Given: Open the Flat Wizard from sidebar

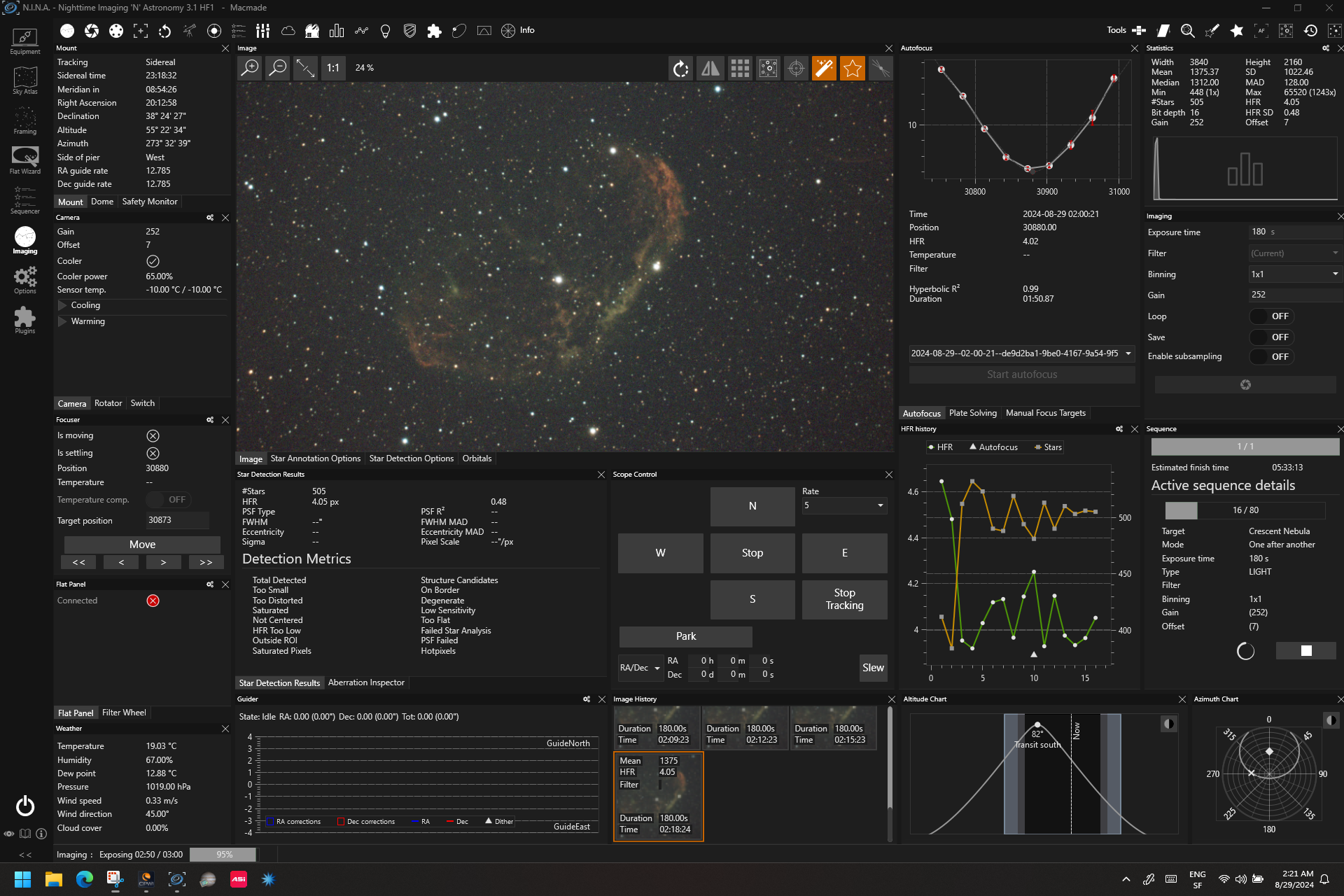Looking at the screenshot, I should pyautogui.click(x=24, y=160).
